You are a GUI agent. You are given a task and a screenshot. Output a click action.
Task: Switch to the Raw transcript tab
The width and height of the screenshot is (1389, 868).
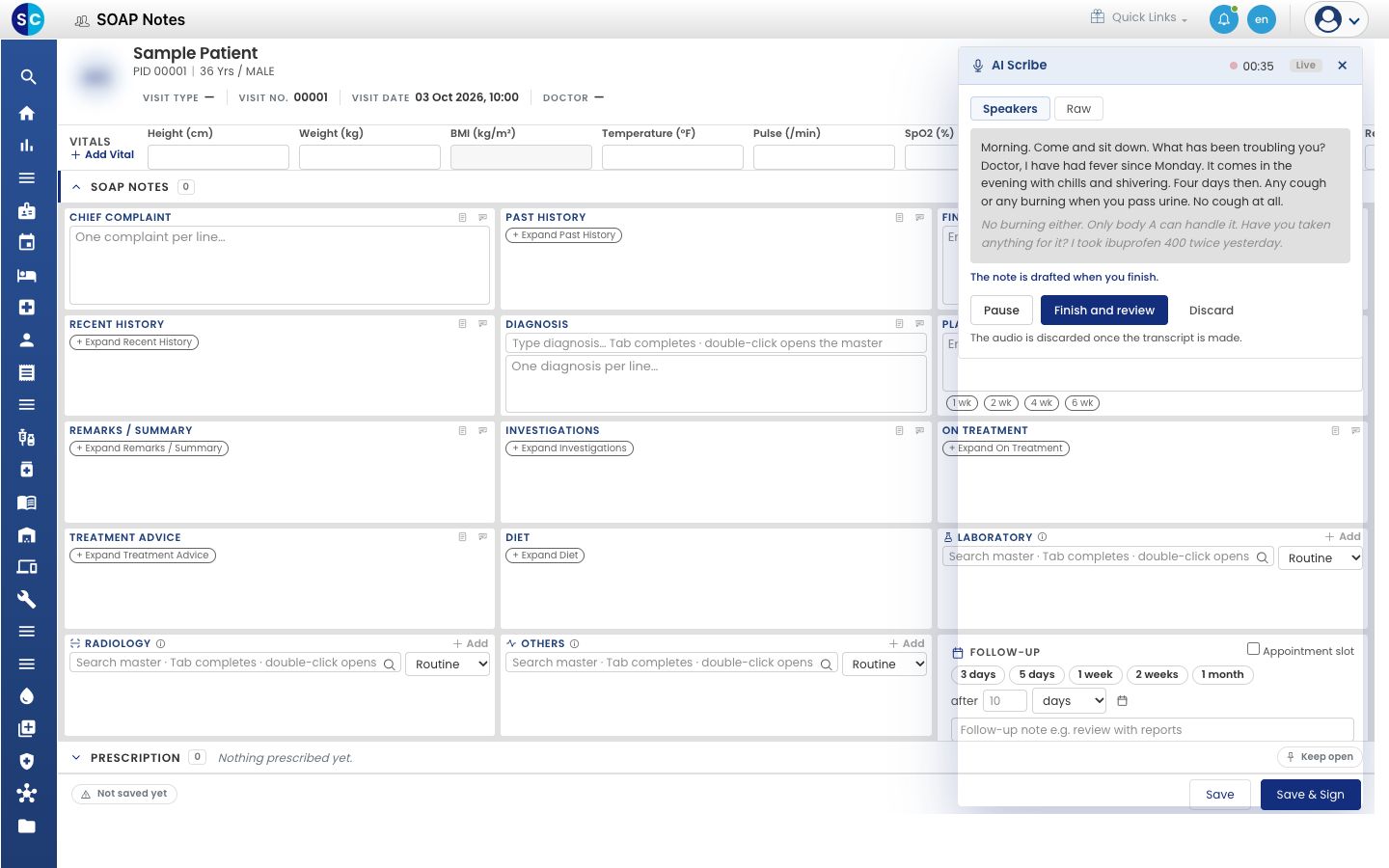click(1078, 109)
